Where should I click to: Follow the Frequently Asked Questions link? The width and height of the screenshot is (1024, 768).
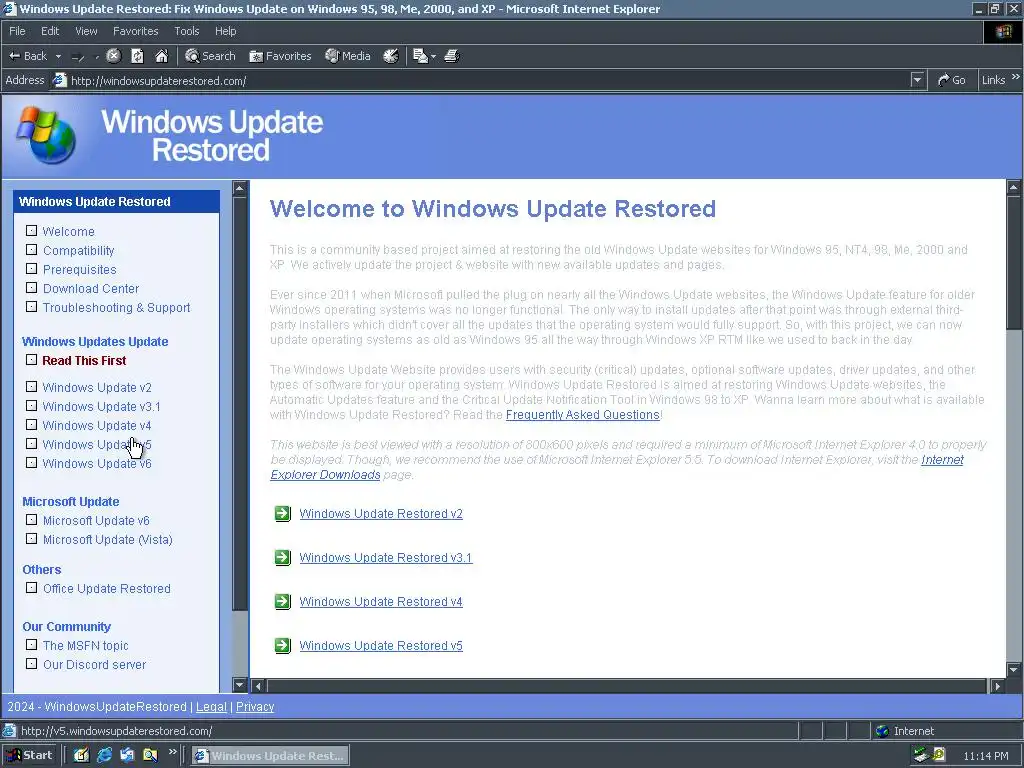click(583, 415)
